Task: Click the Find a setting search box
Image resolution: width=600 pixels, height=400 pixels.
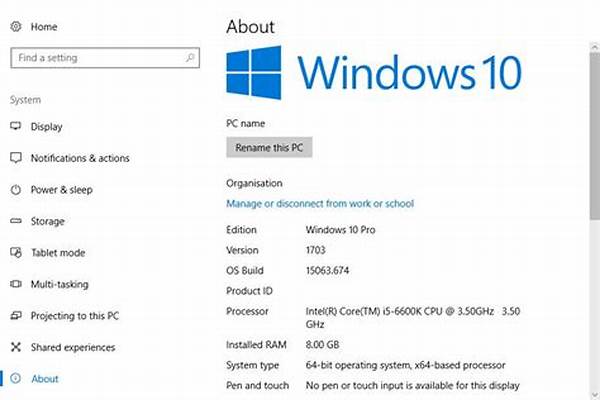Action: click(x=105, y=58)
